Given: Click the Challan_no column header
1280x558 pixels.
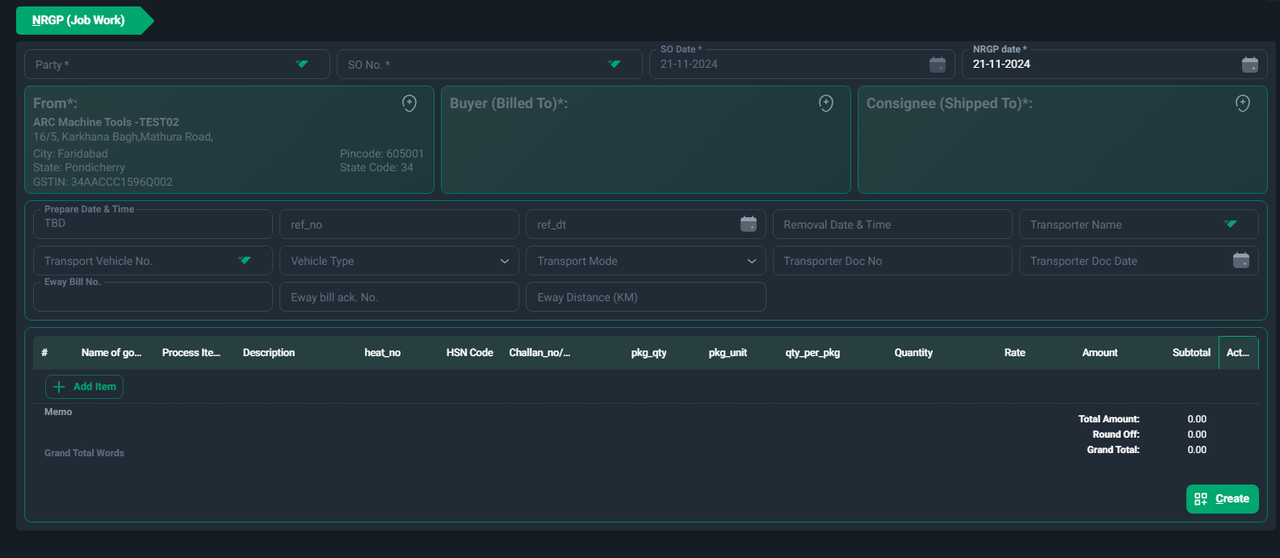Looking at the screenshot, I should pyautogui.click(x=540, y=353).
